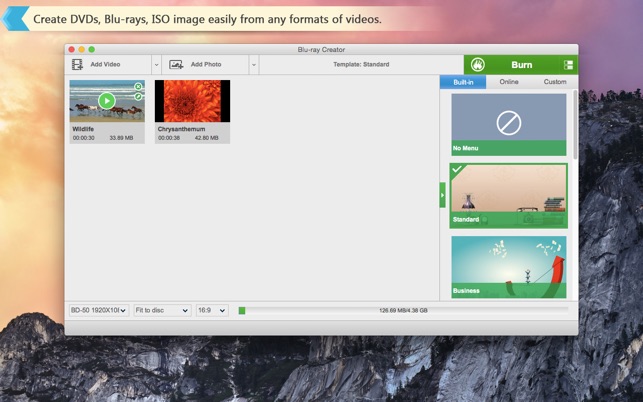Open the BD-50 disc type dropdown
643x402 pixels.
[99, 311]
